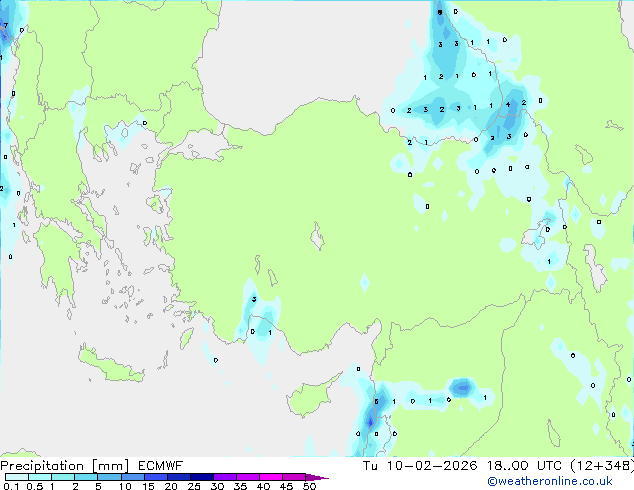This screenshot has height=490, width=634.
Task: Click the '18..00 UTC' time text
Action: [x=524, y=466]
